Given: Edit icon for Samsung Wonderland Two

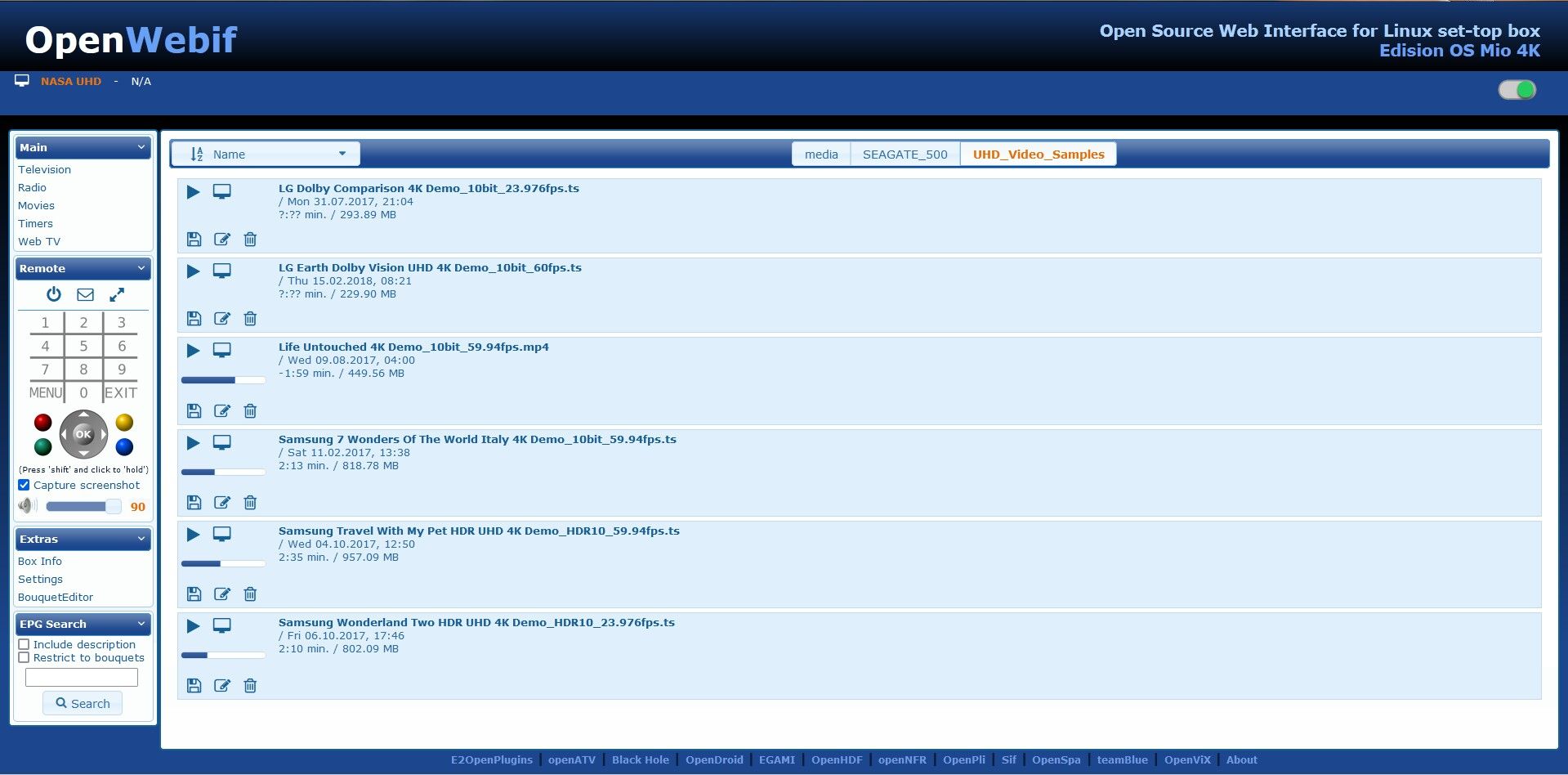Looking at the screenshot, I should point(222,686).
